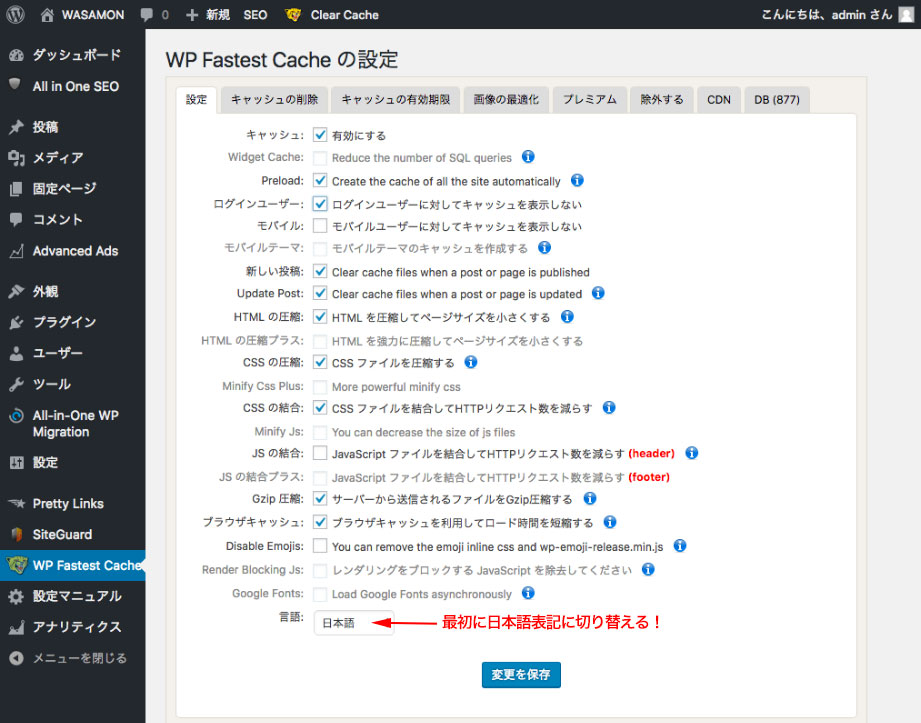The width and height of the screenshot is (921, 723).
Task: Click the ツール wrench icon
Action: click(x=16, y=384)
